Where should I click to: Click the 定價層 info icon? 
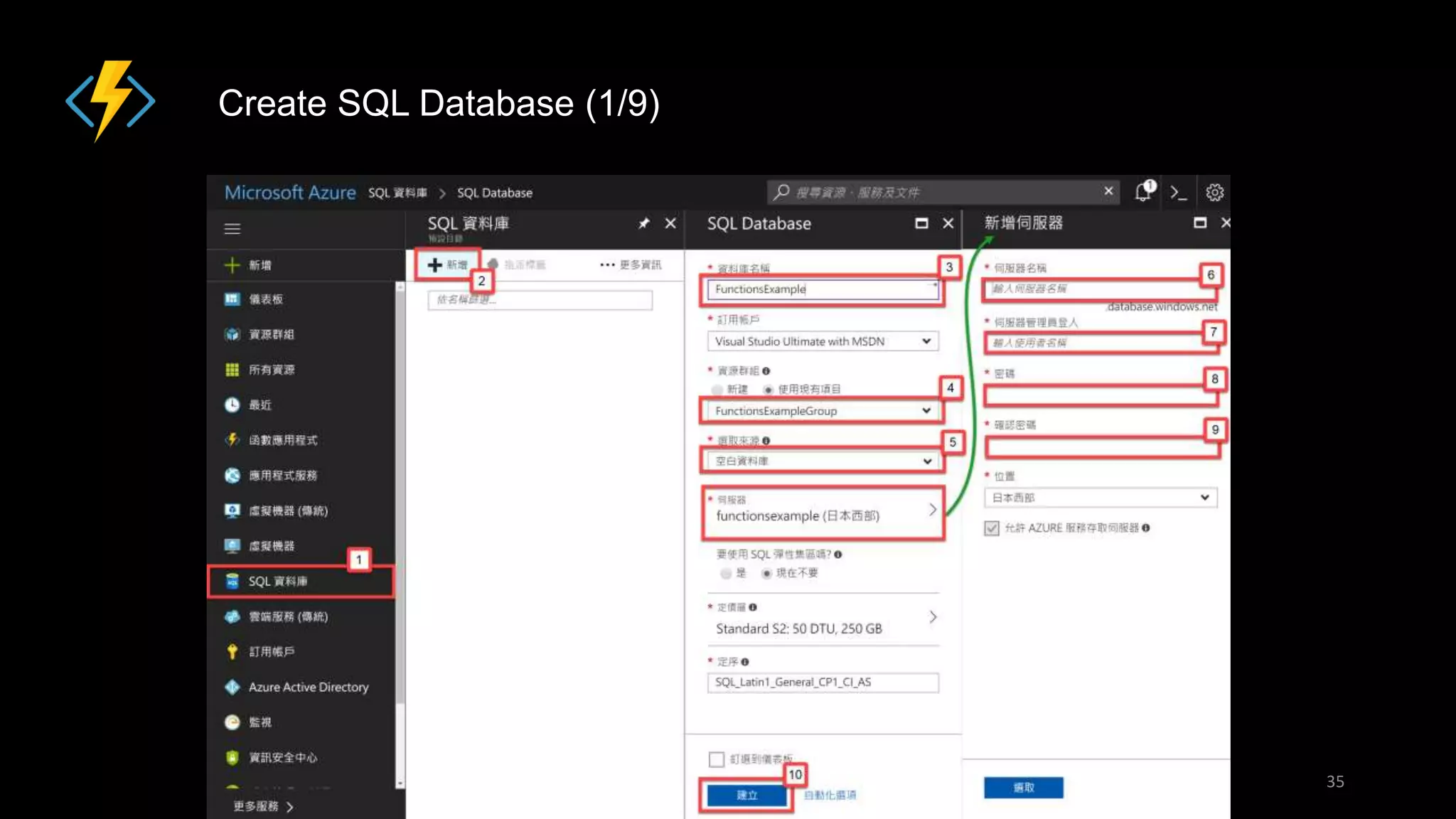[752, 607]
